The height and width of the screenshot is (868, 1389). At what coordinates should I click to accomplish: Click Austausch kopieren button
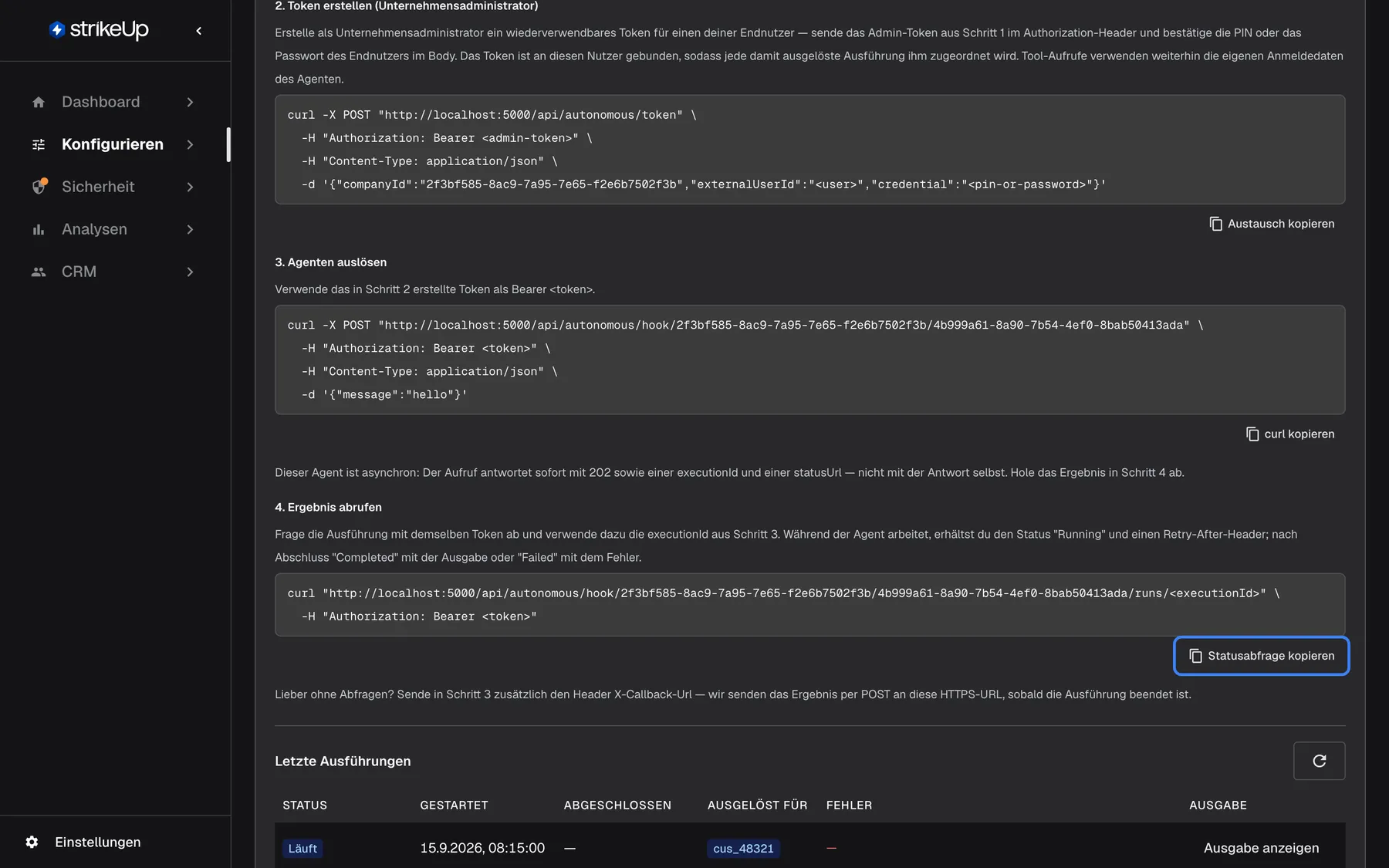[x=1272, y=224]
